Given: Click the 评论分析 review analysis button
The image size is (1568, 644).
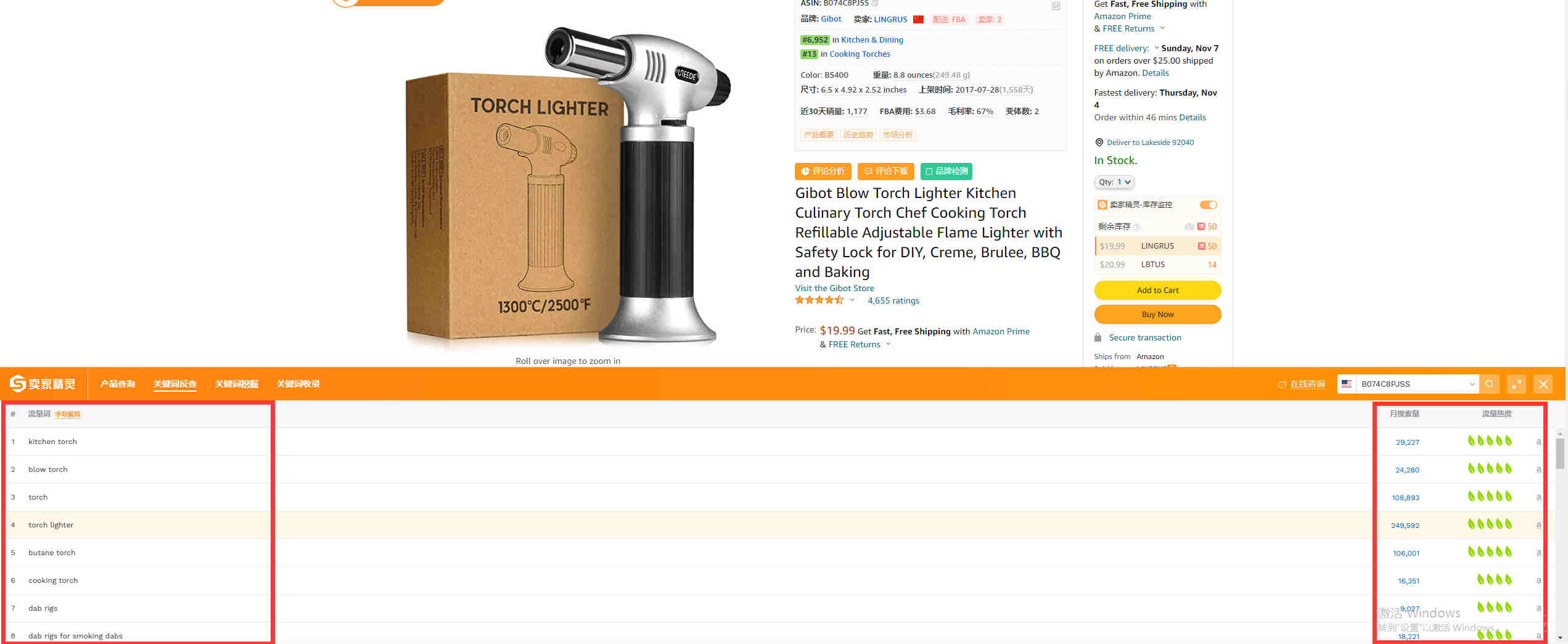Looking at the screenshot, I should (823, 171).
